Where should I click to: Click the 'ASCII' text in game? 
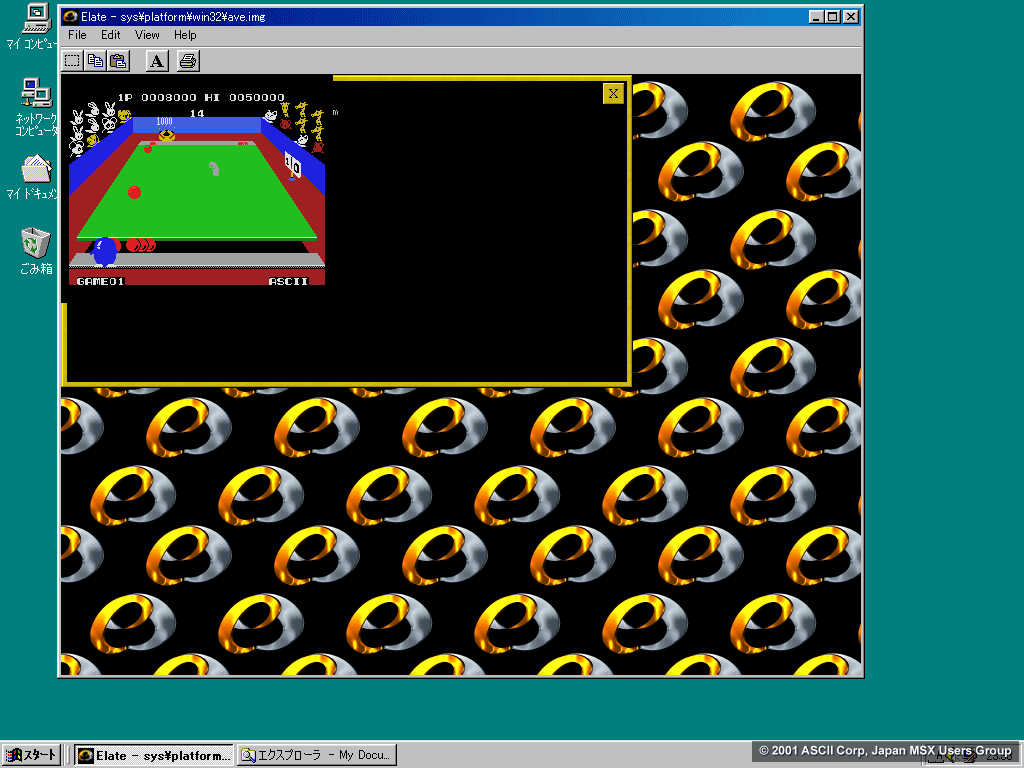point(288,281)
